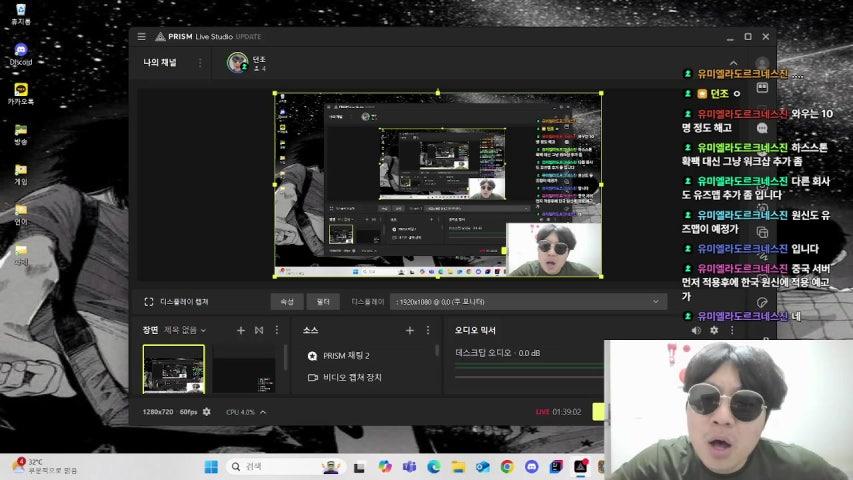
Task: Select the PRISM 채팅 2 source
Action: coord(346,355)
